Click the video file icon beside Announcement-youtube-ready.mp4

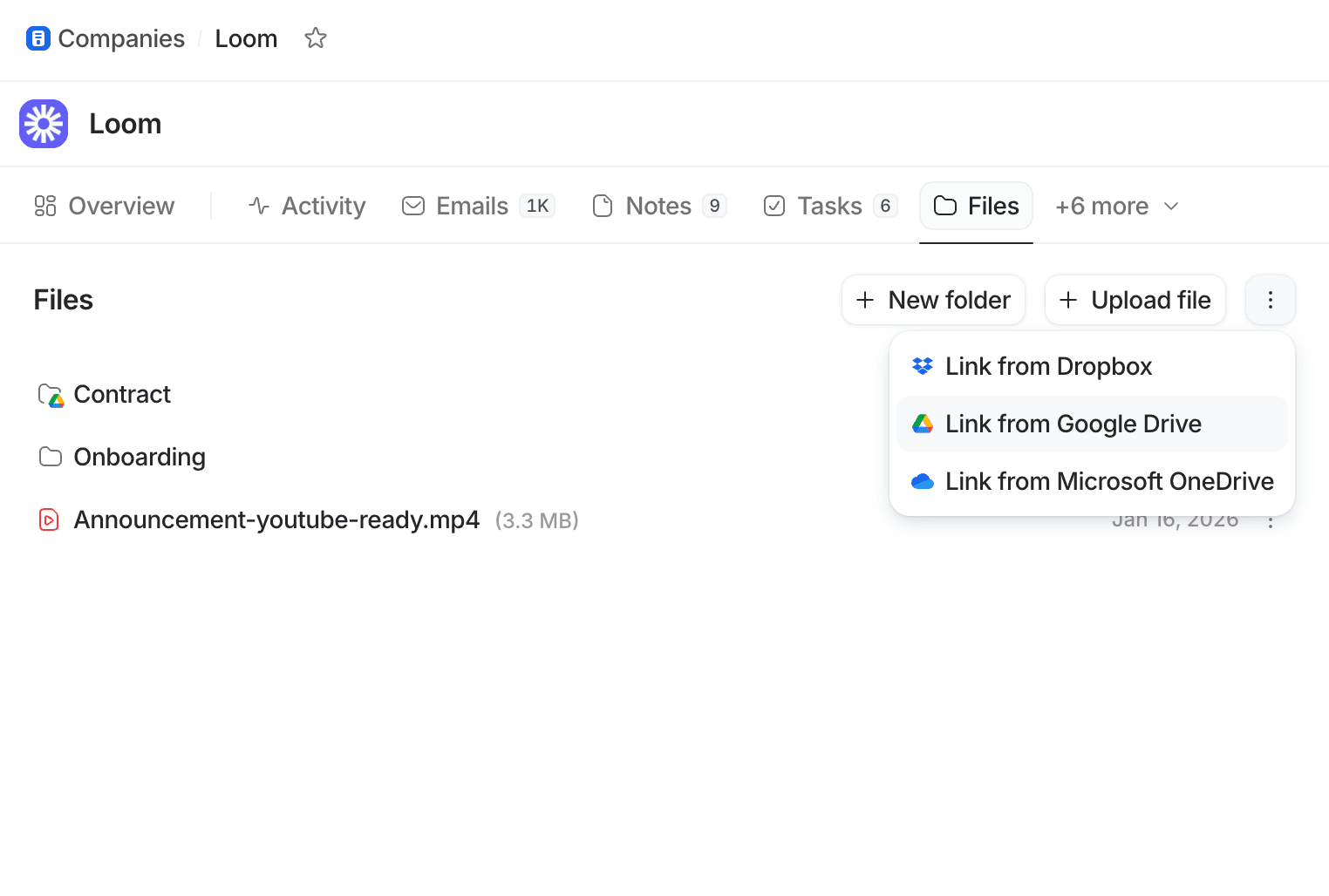pyautogui.click(x=48, y=519)
